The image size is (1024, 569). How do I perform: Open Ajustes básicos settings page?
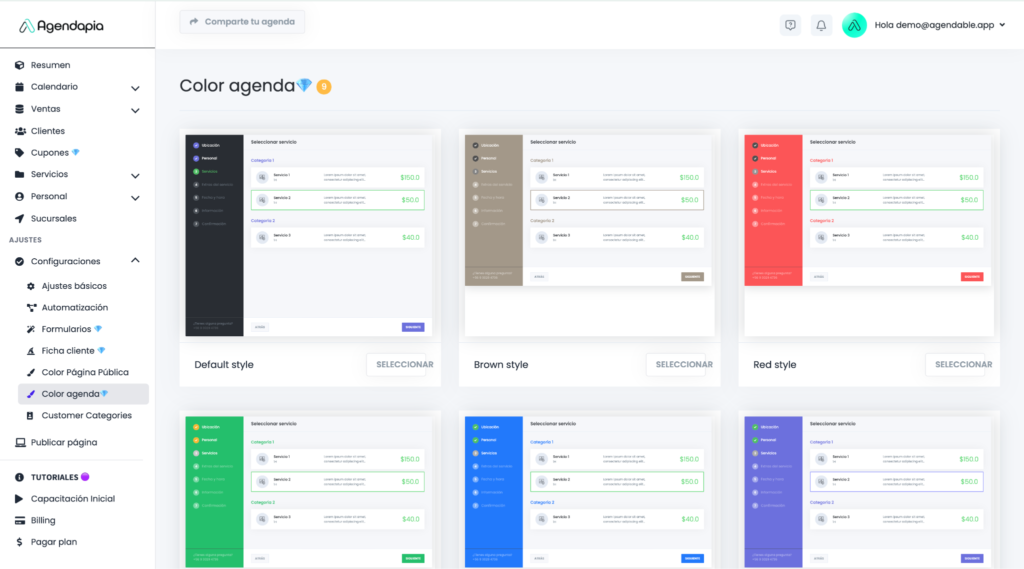click(74, 286)
